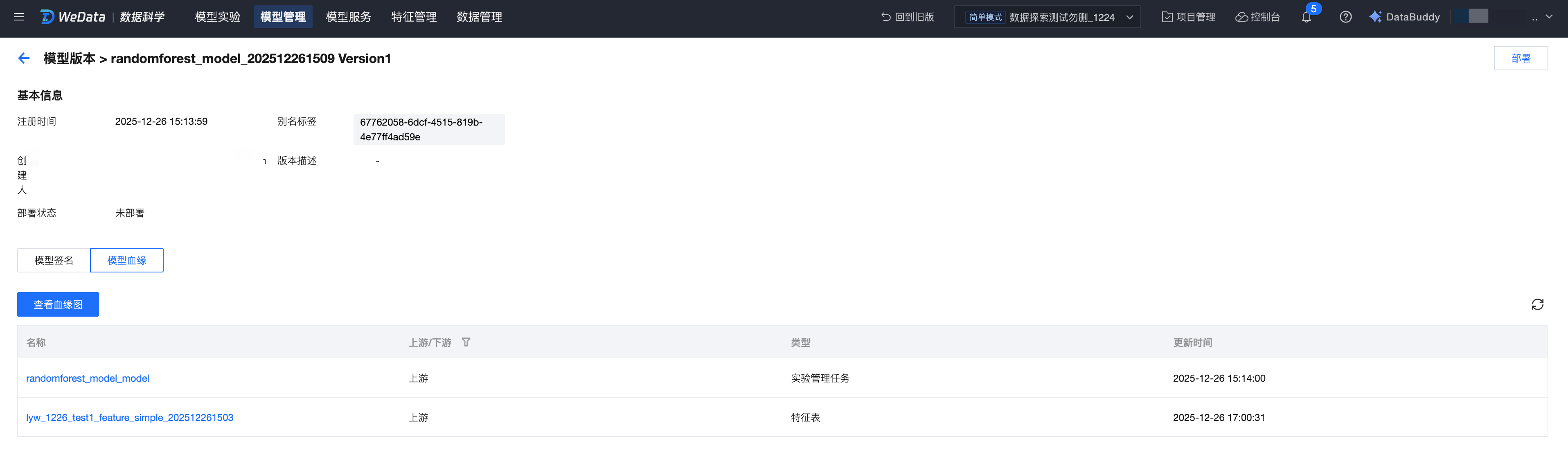Open the hamburger navigation menu
This screenshot has height=450, width=1568.
(19, 17)
